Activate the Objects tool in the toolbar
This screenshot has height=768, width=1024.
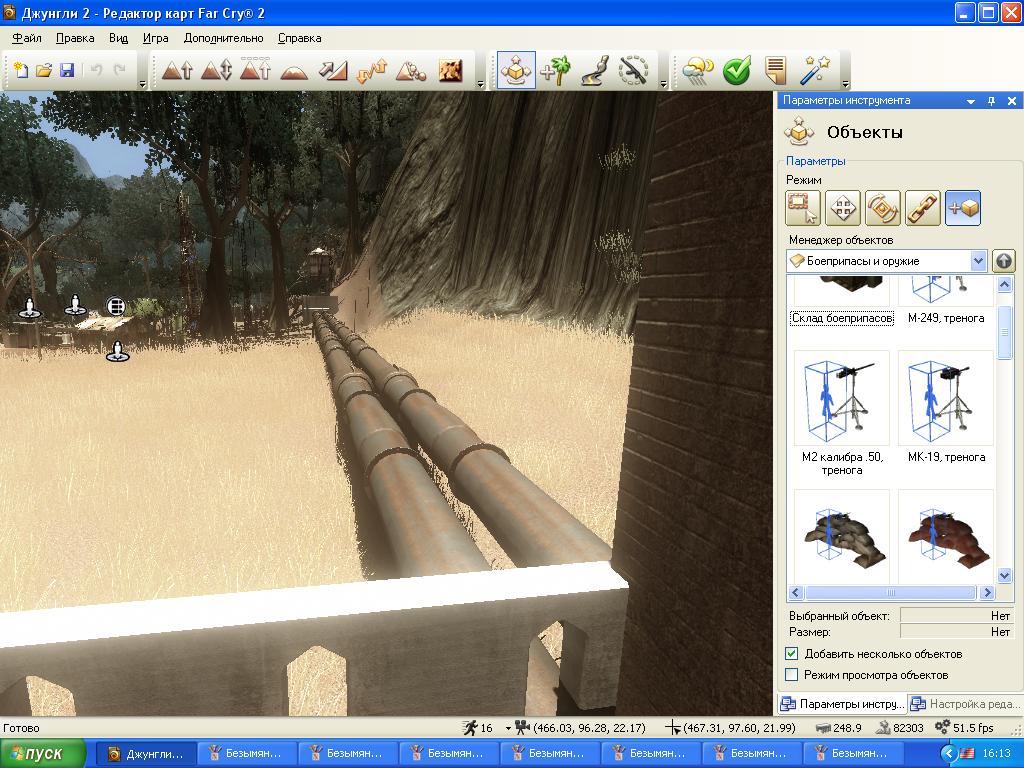click(516, 70)
